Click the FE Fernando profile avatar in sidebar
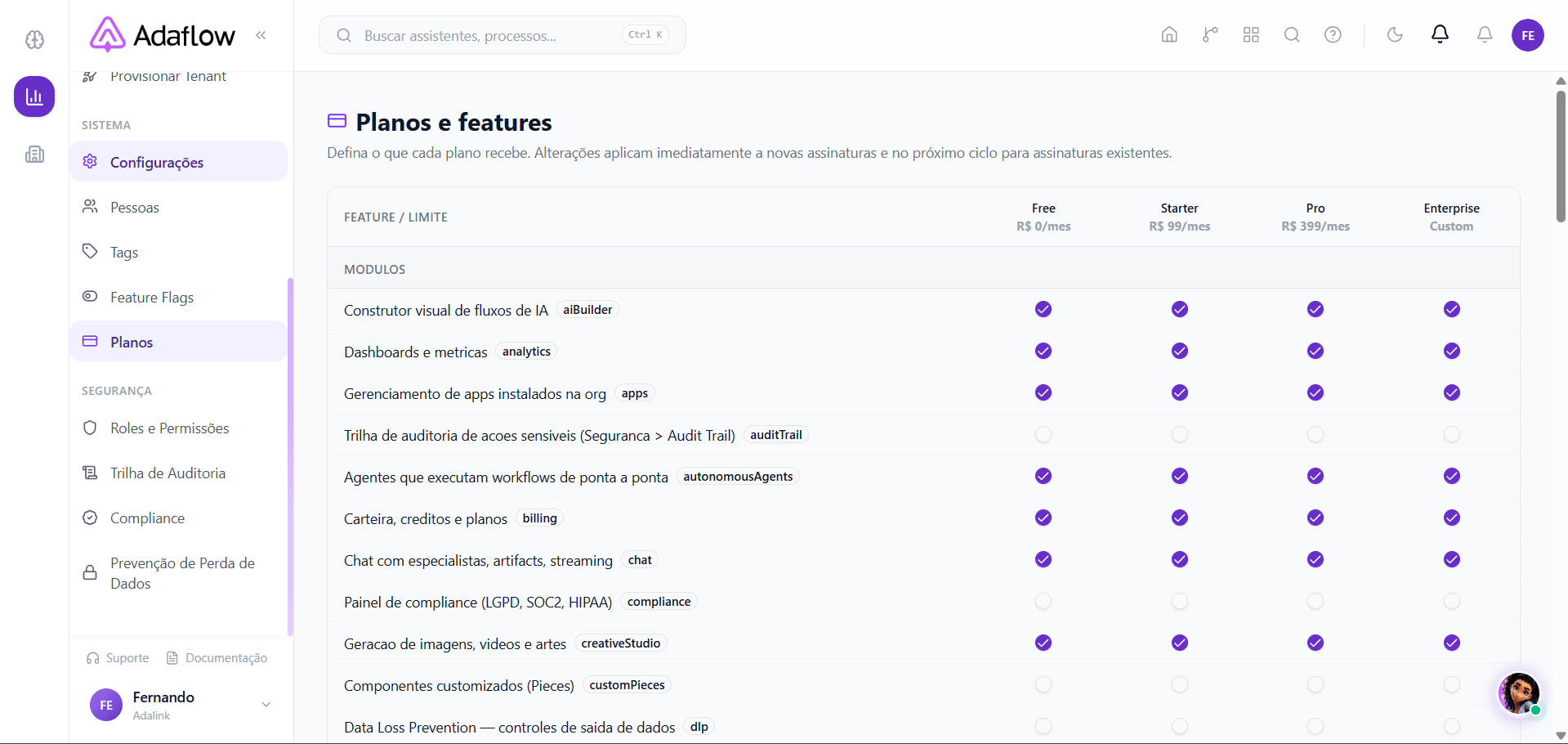This screenshot has height=744, width=1568. point(106,705)
